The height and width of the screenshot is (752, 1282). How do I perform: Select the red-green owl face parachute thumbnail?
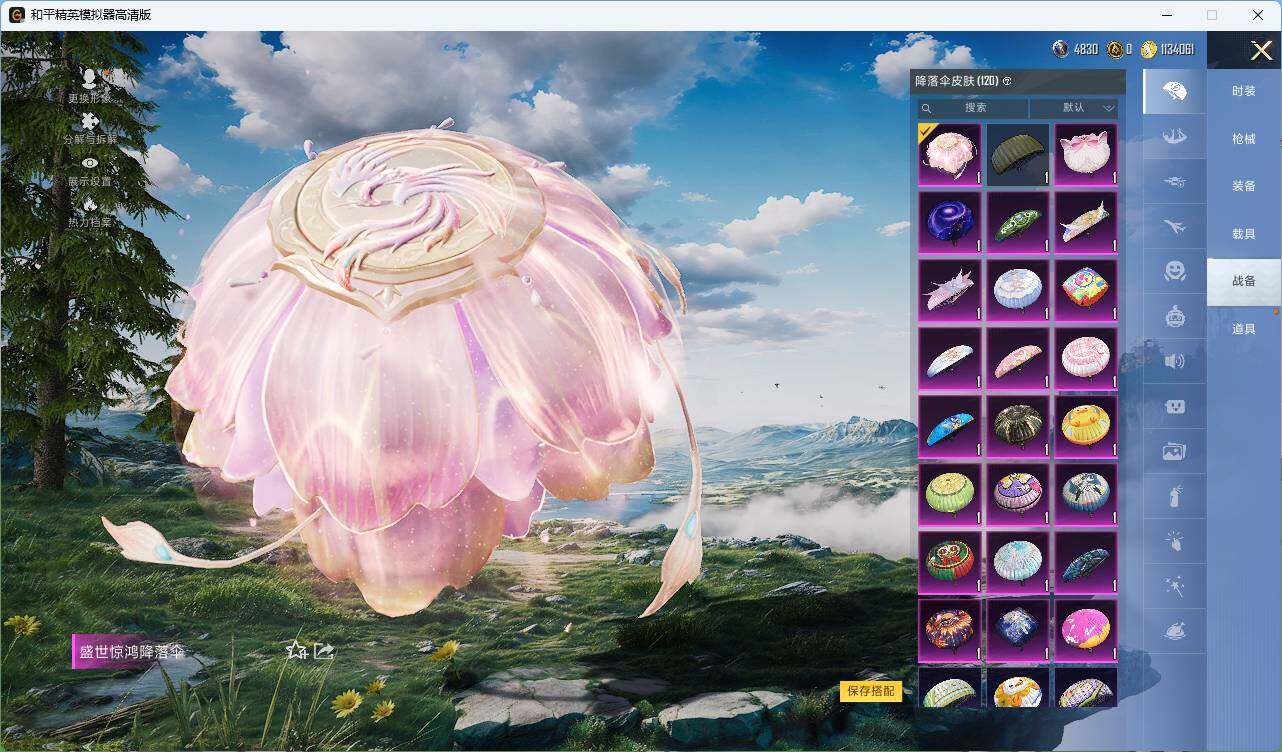tap(950, 562)
